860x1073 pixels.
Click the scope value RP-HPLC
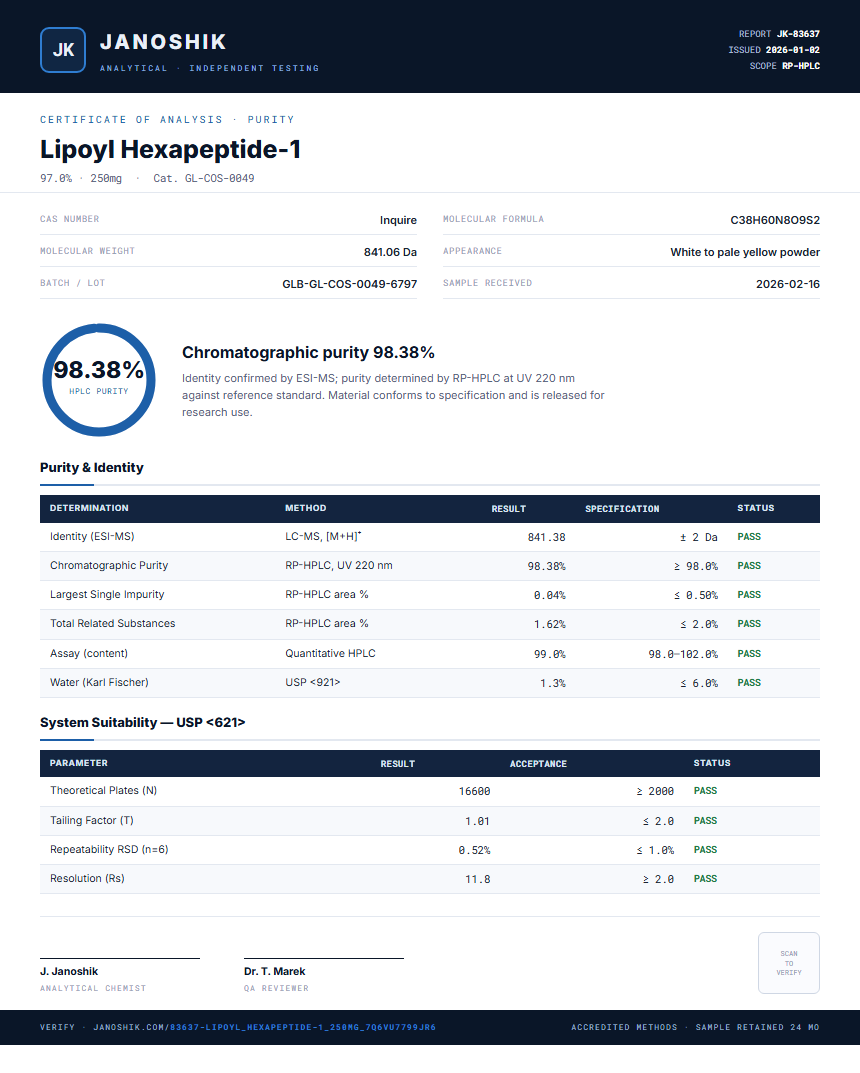click(x=800, y=66)
